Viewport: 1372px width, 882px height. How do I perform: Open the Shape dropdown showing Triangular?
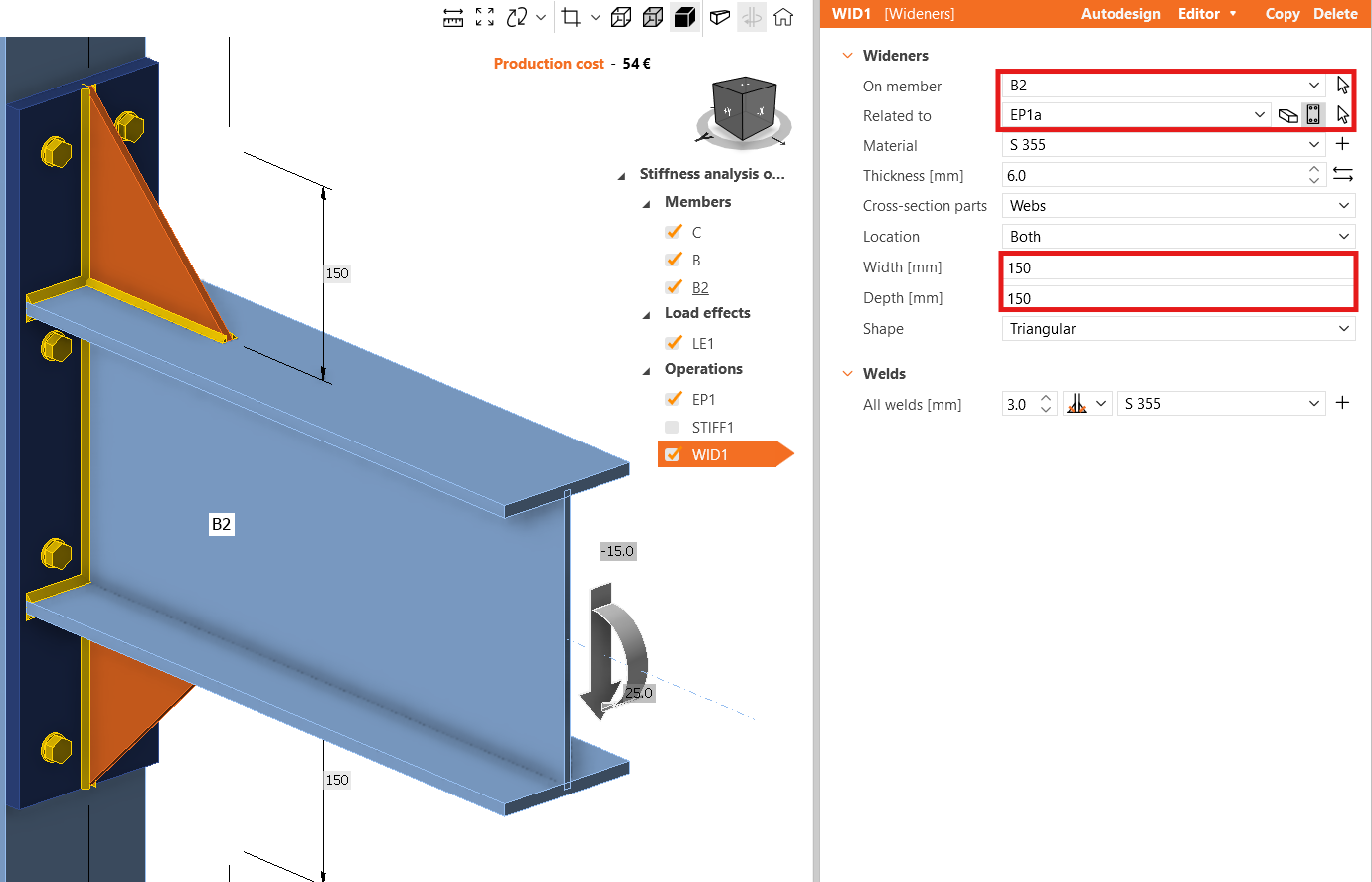click(x=1178, y=329)
